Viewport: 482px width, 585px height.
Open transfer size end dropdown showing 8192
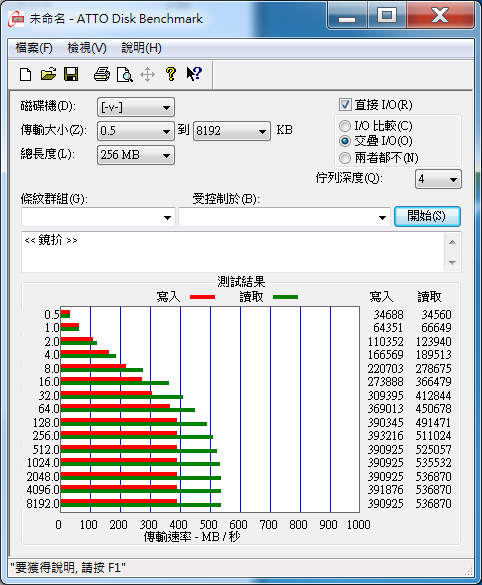[232, 131]
